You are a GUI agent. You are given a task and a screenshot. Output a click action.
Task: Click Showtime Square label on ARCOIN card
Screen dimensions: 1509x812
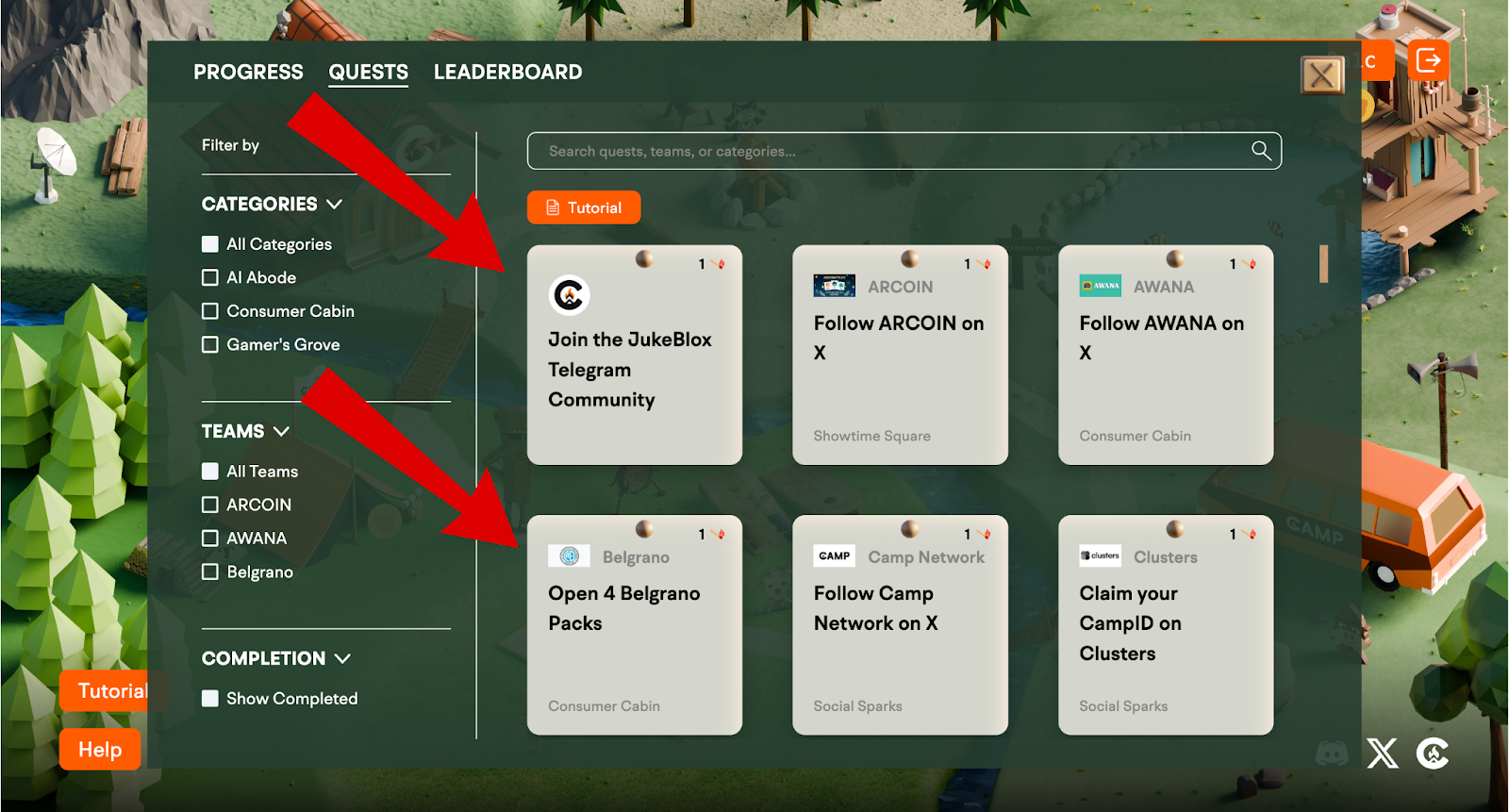(x=872, y=436)
